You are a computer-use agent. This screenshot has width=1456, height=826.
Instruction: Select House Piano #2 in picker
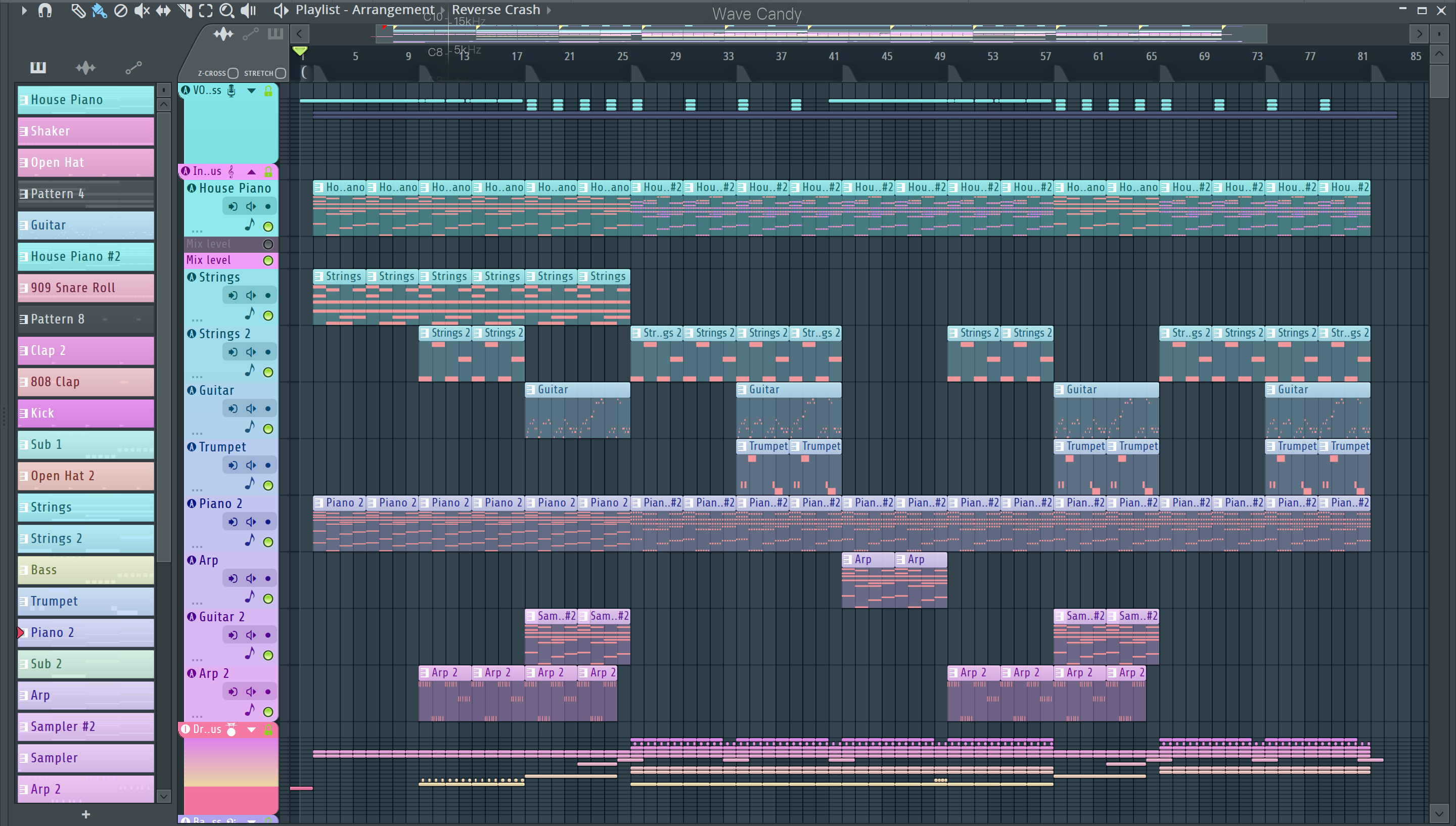click(x=85, y=256)
